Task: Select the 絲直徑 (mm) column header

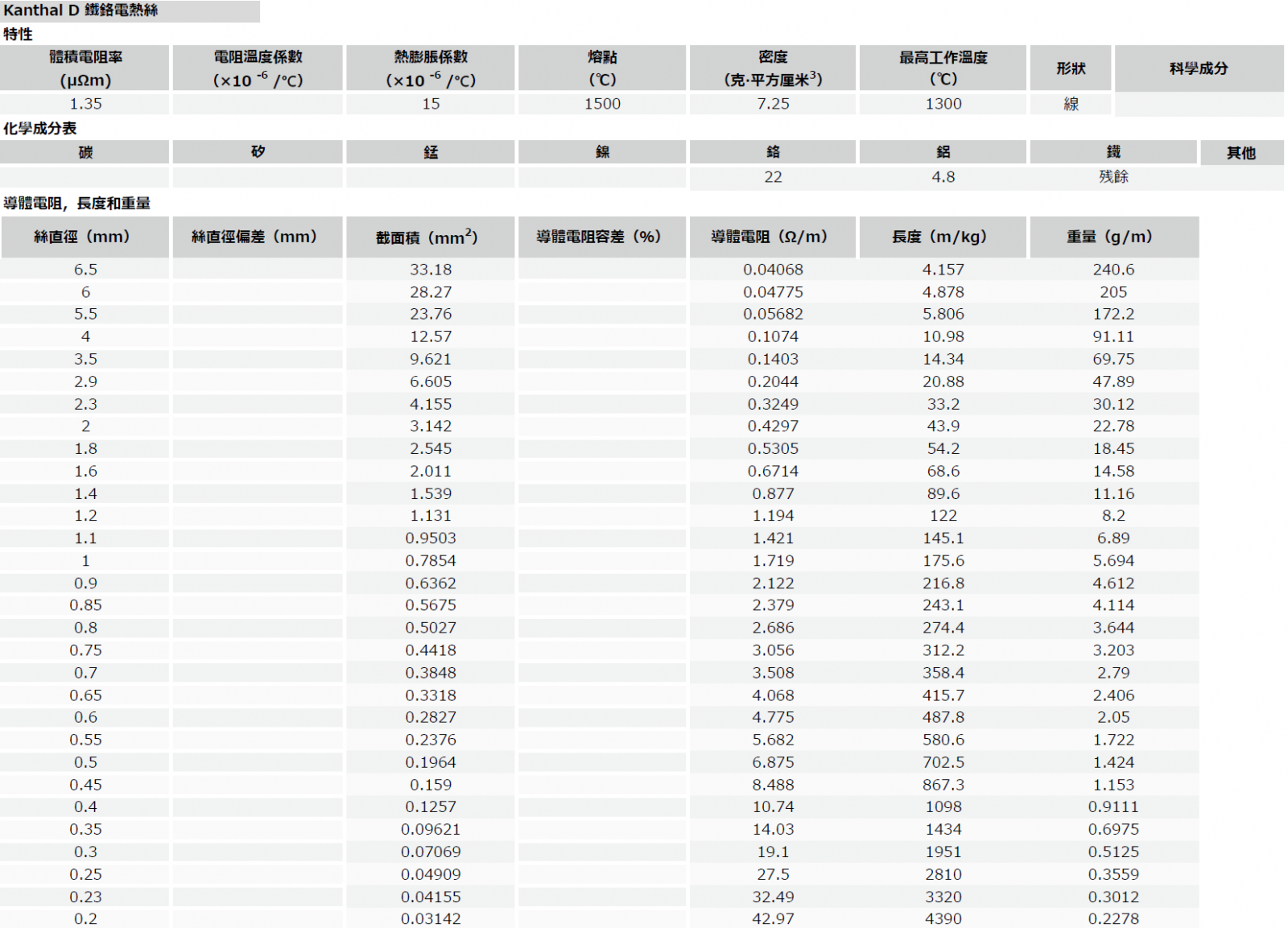Action: [x=85, y=237]
